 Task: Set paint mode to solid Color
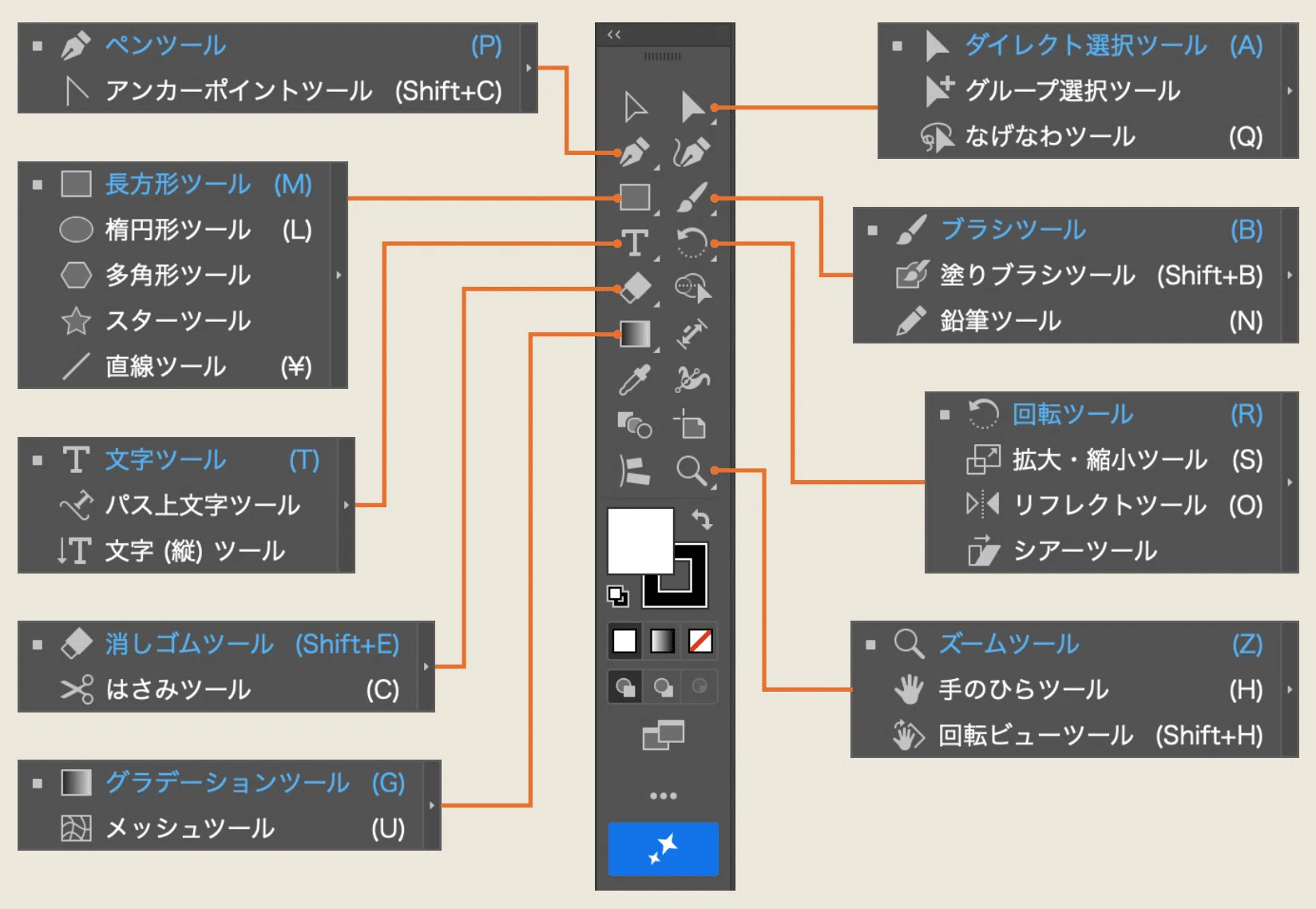[x=624, y=641]
